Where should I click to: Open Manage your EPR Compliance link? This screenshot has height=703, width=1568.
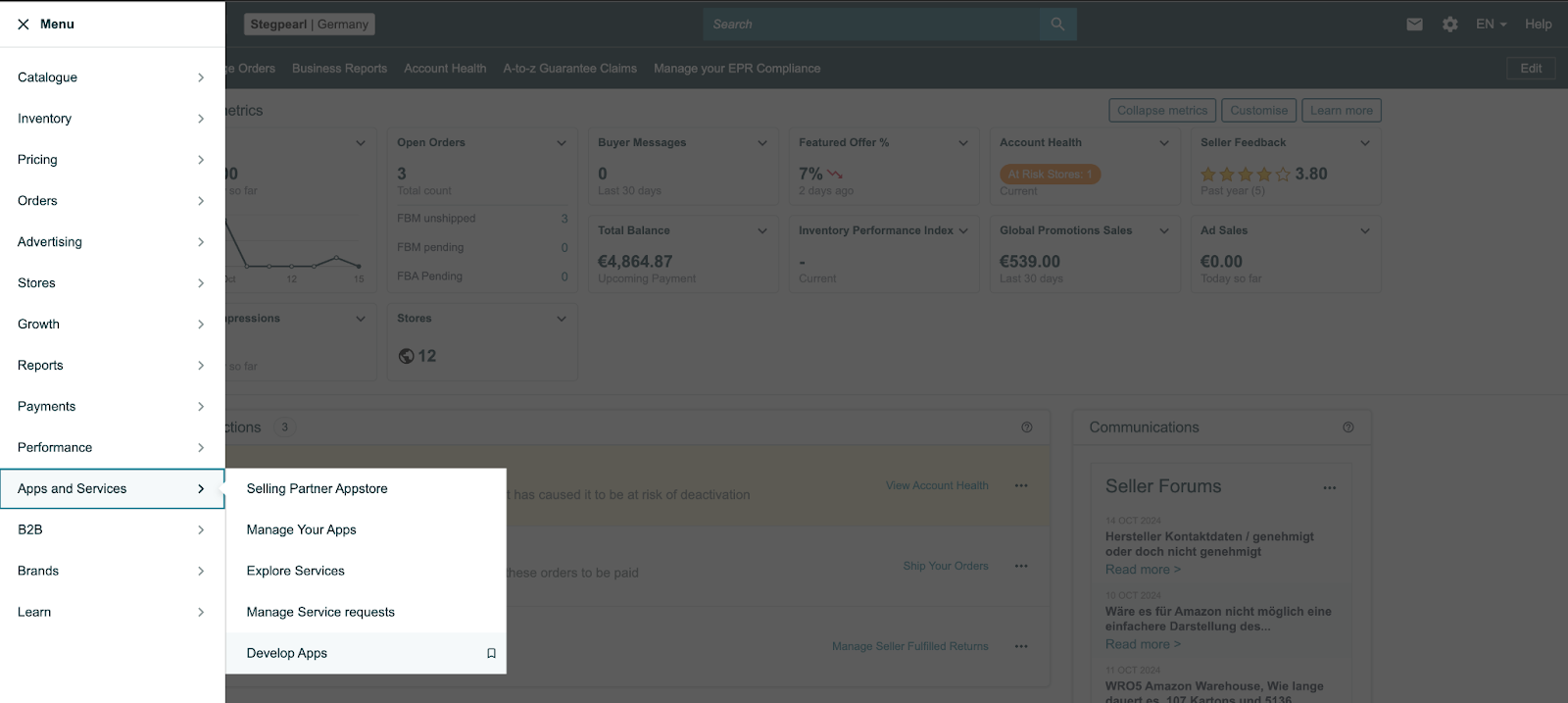click(x=737, y=69)
